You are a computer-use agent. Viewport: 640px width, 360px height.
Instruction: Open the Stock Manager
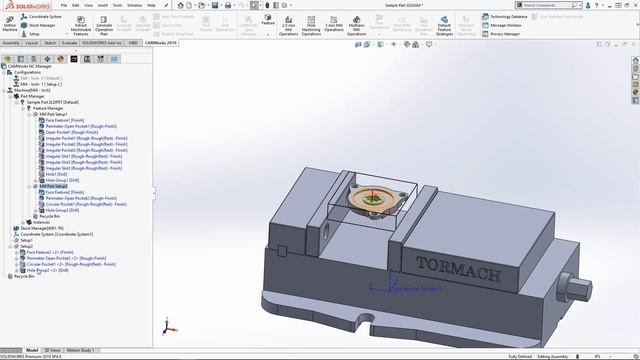38,25
